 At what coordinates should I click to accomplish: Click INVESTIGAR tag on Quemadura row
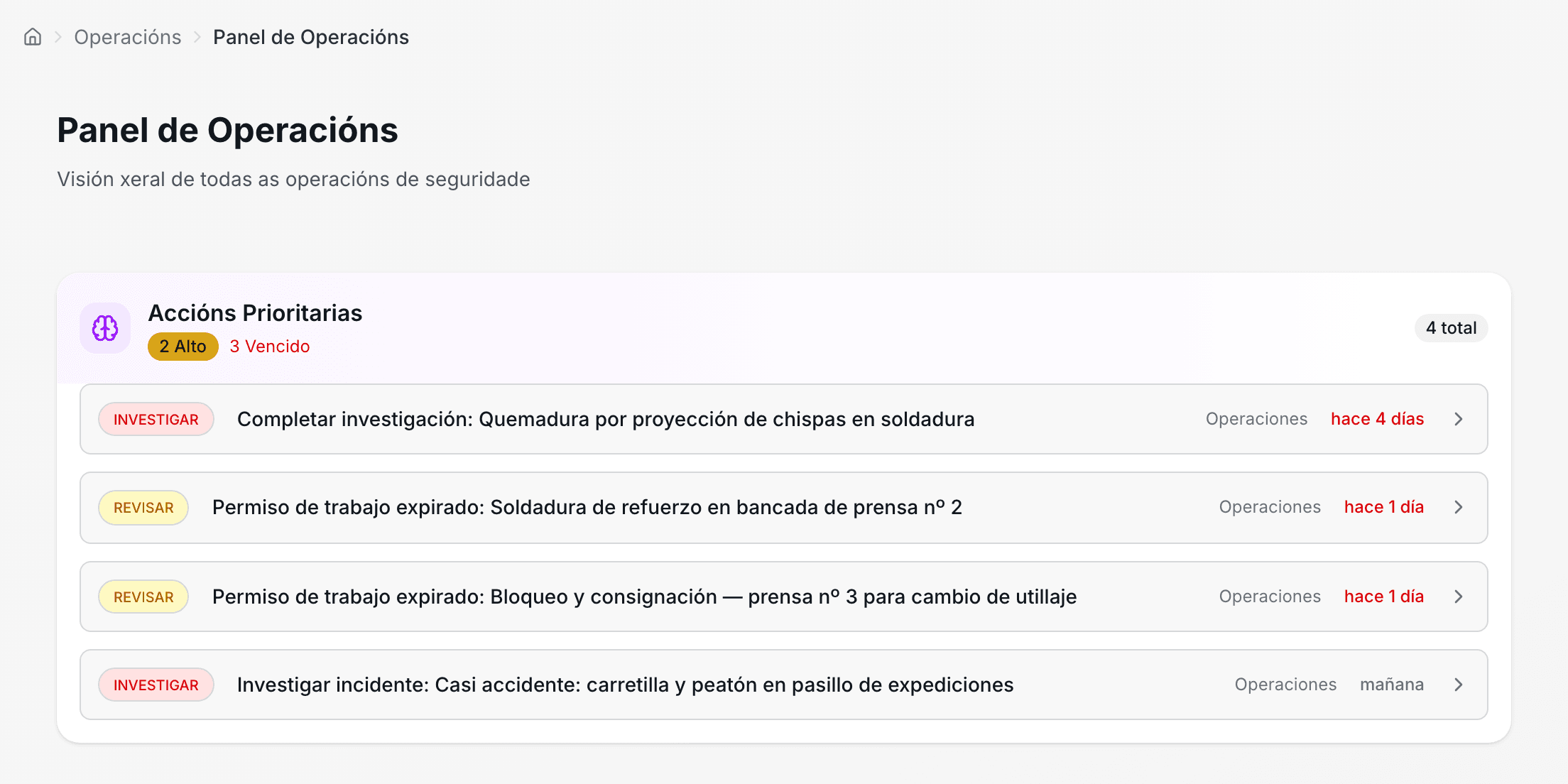156,419
